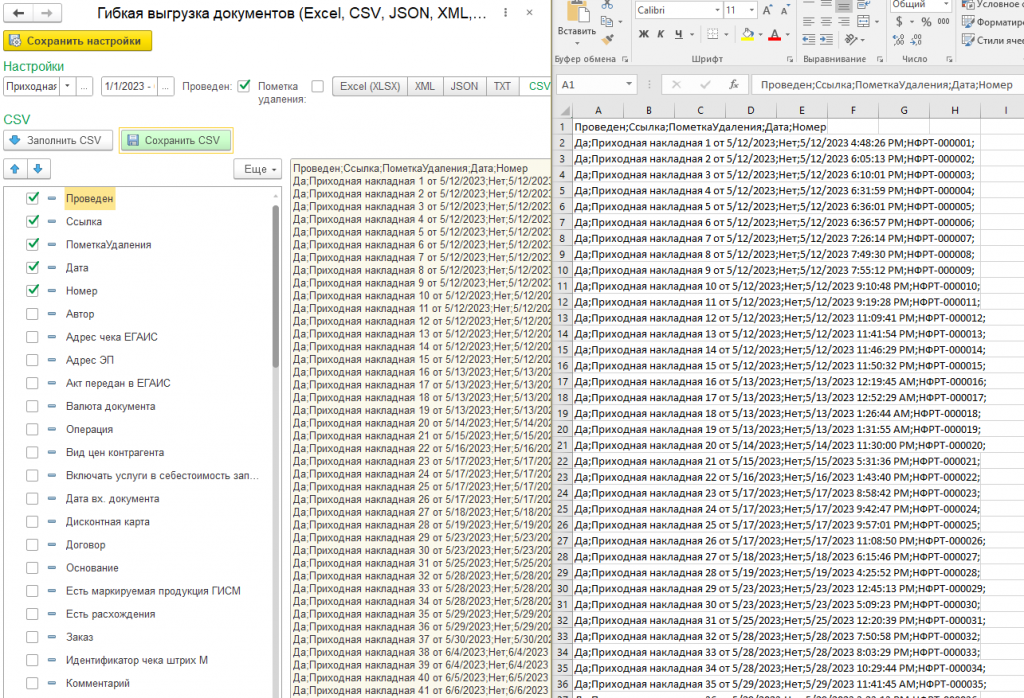Image resolution: width=1024 pixels, height=698 pixels.
Task: Uncheck the Ссылка field checkbox
Action: tap(32, 221)
